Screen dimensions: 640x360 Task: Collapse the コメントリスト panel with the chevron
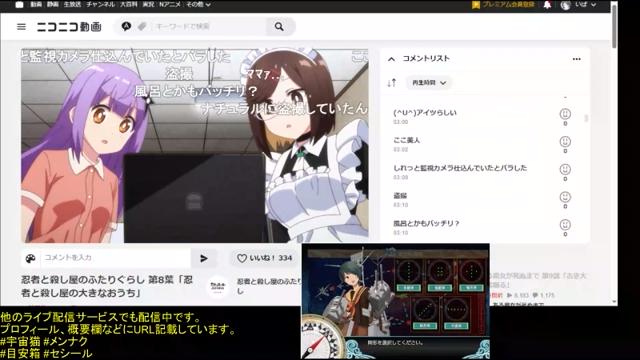pyautogui.click(x=391, y=59)
